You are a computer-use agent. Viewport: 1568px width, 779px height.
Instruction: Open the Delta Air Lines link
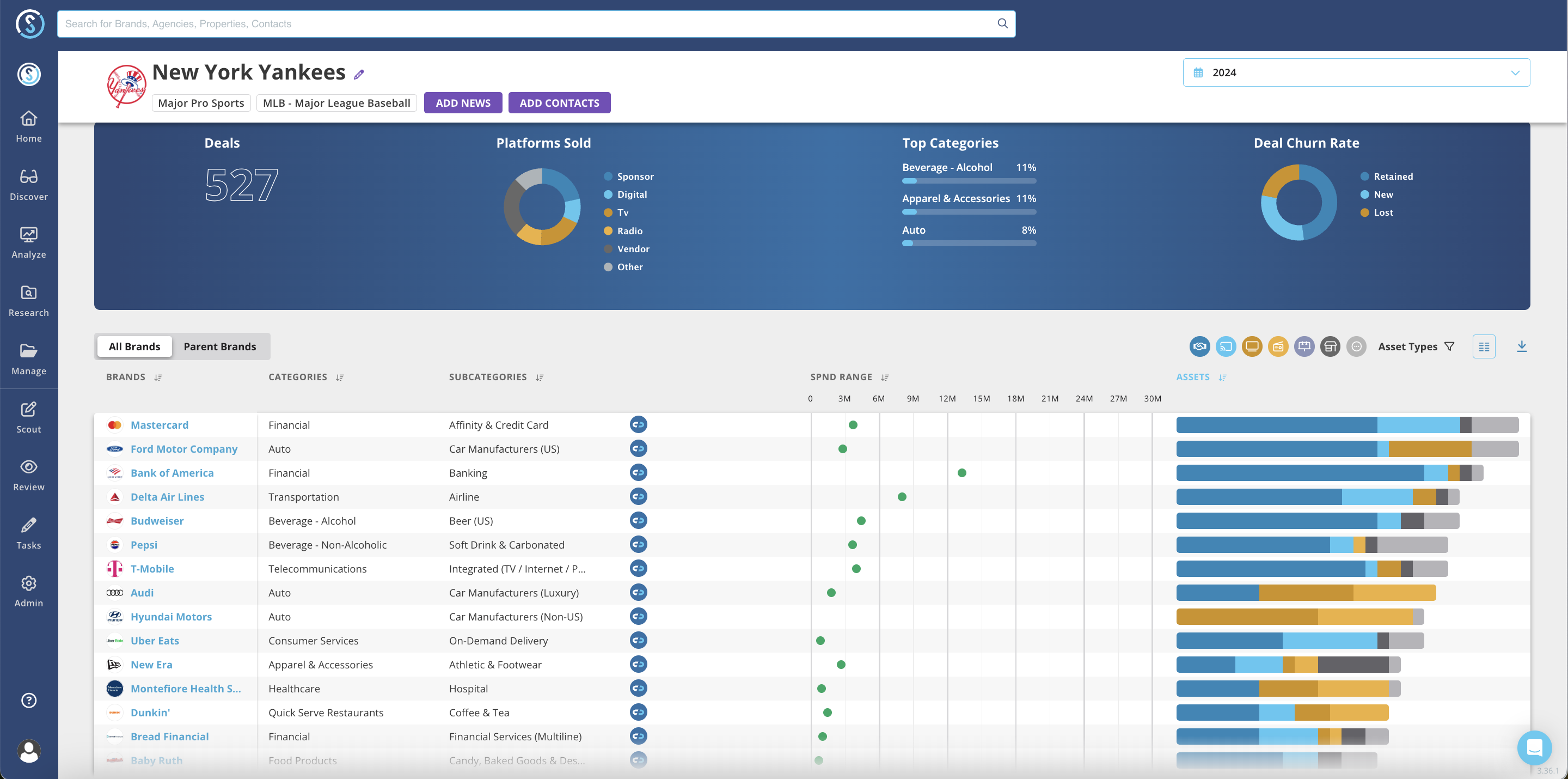(x=167, y=497)
